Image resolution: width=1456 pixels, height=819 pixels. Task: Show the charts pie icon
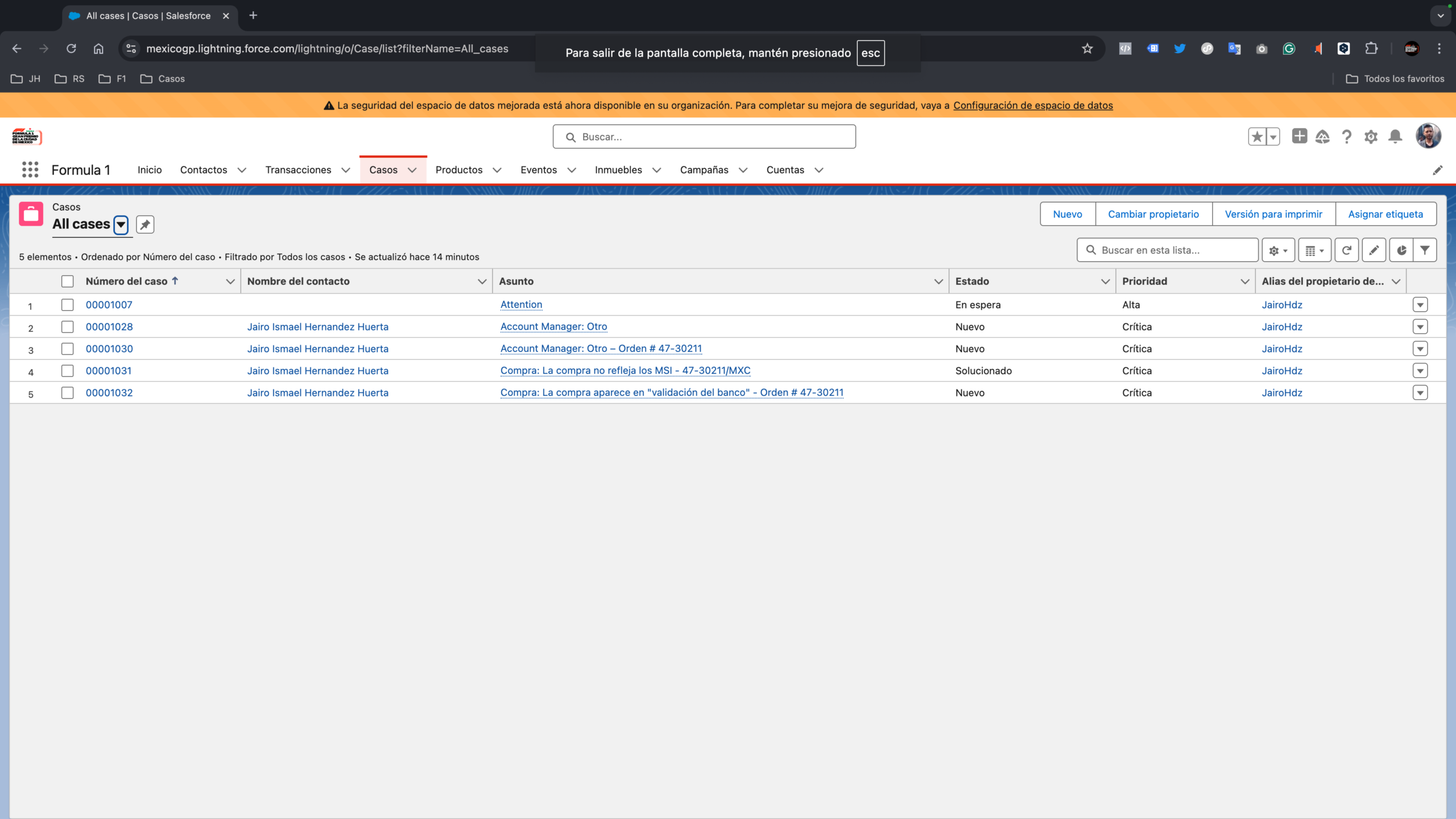(x=1401, y=250)
